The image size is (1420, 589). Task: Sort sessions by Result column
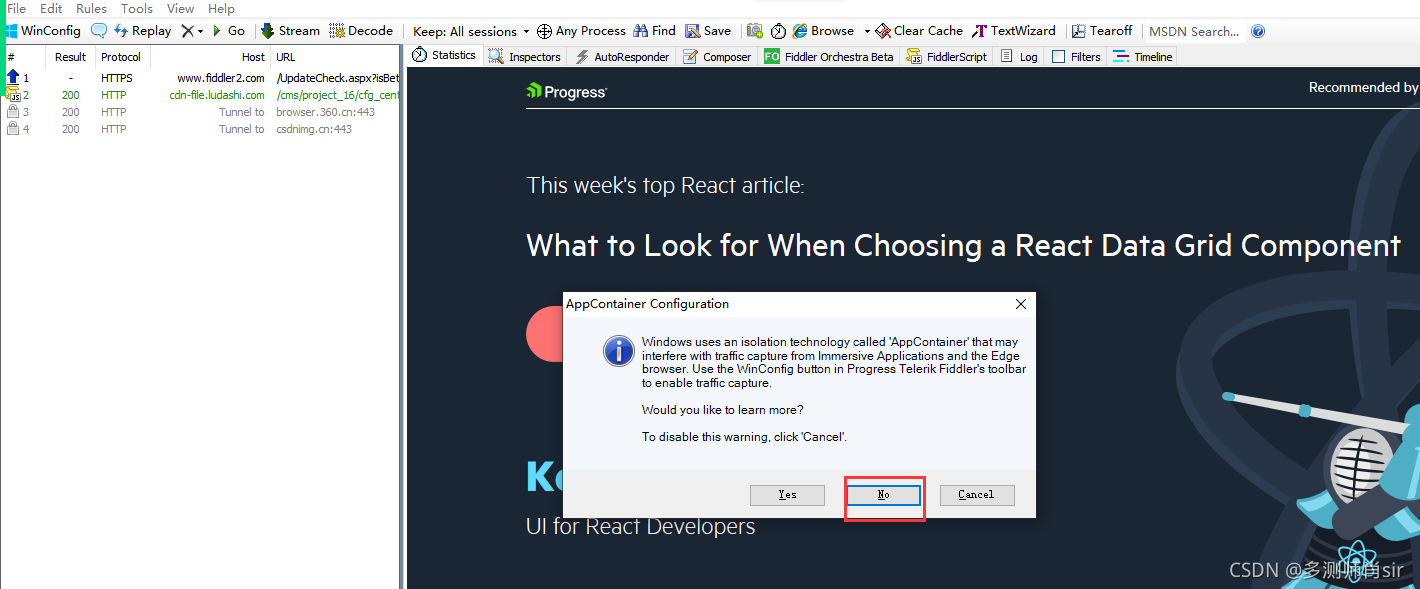click(70, 57)
